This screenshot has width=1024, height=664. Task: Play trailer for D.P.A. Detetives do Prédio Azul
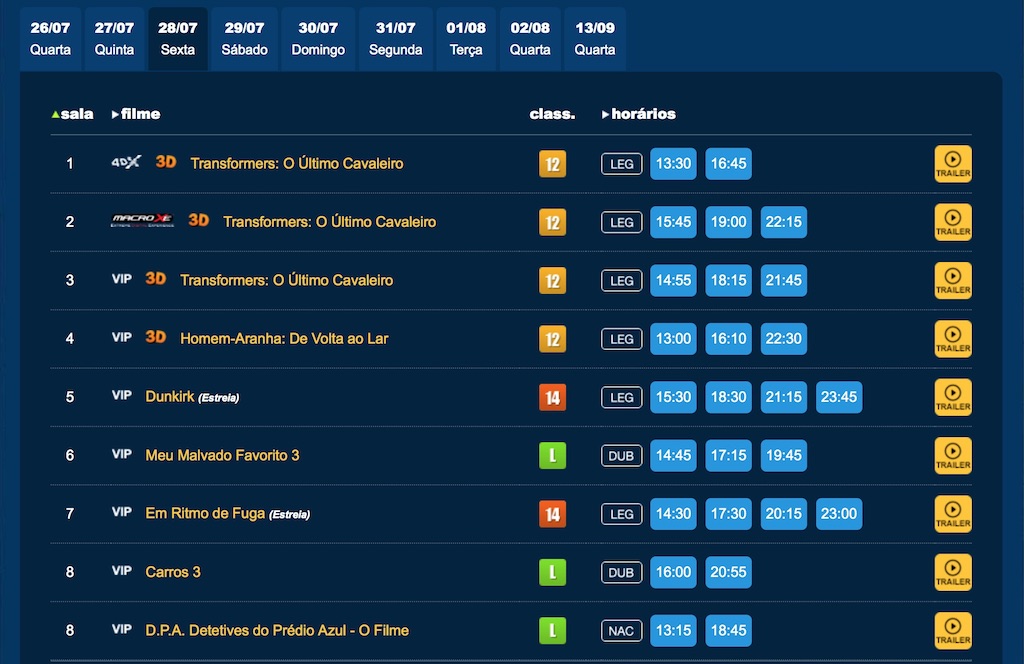[x=952, y=630]
